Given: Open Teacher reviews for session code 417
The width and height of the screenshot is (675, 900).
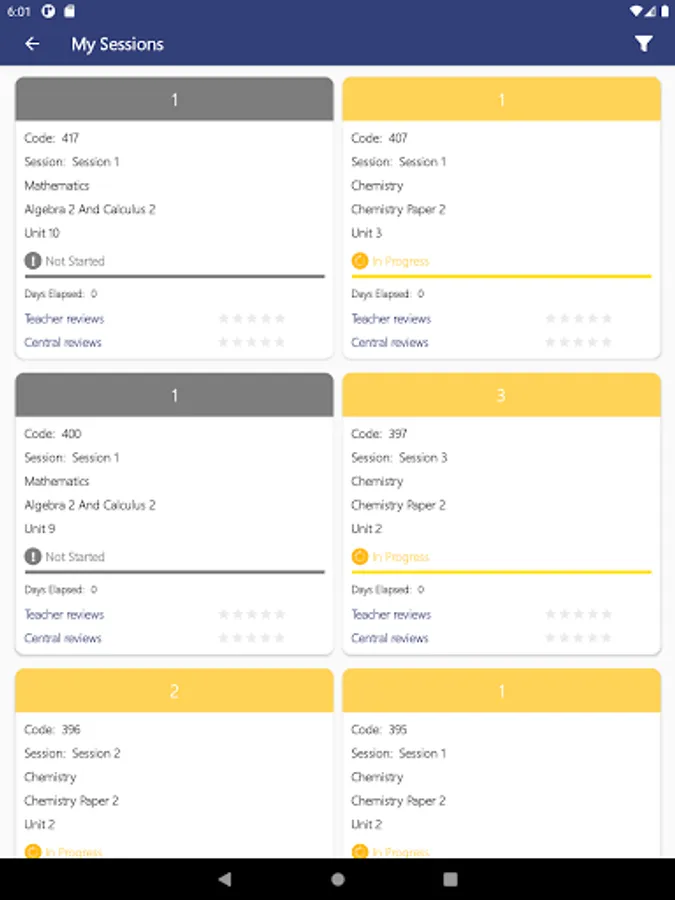Looking at the screenshot, I should tap(64, 319).
